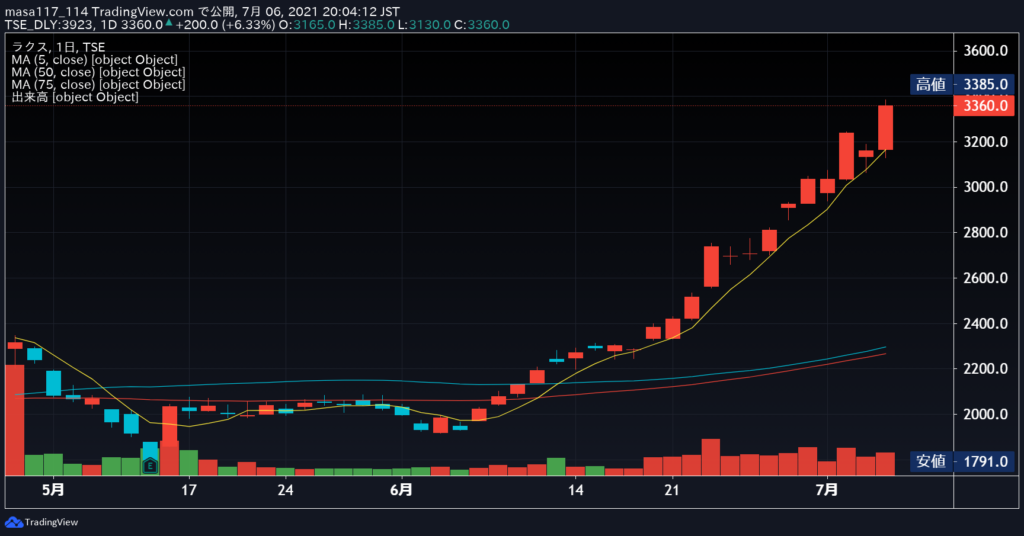Click the '24' date axis label
Screen dimensions: 1024x536
tap(285, 490)
